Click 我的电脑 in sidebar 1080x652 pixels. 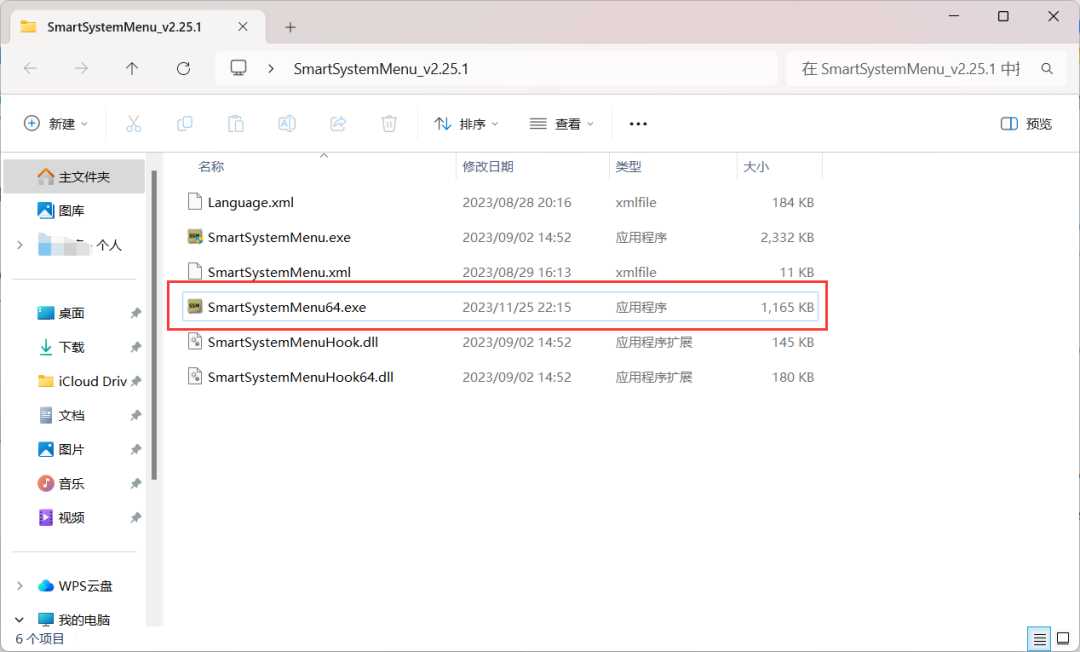click(x=84, y=620)
